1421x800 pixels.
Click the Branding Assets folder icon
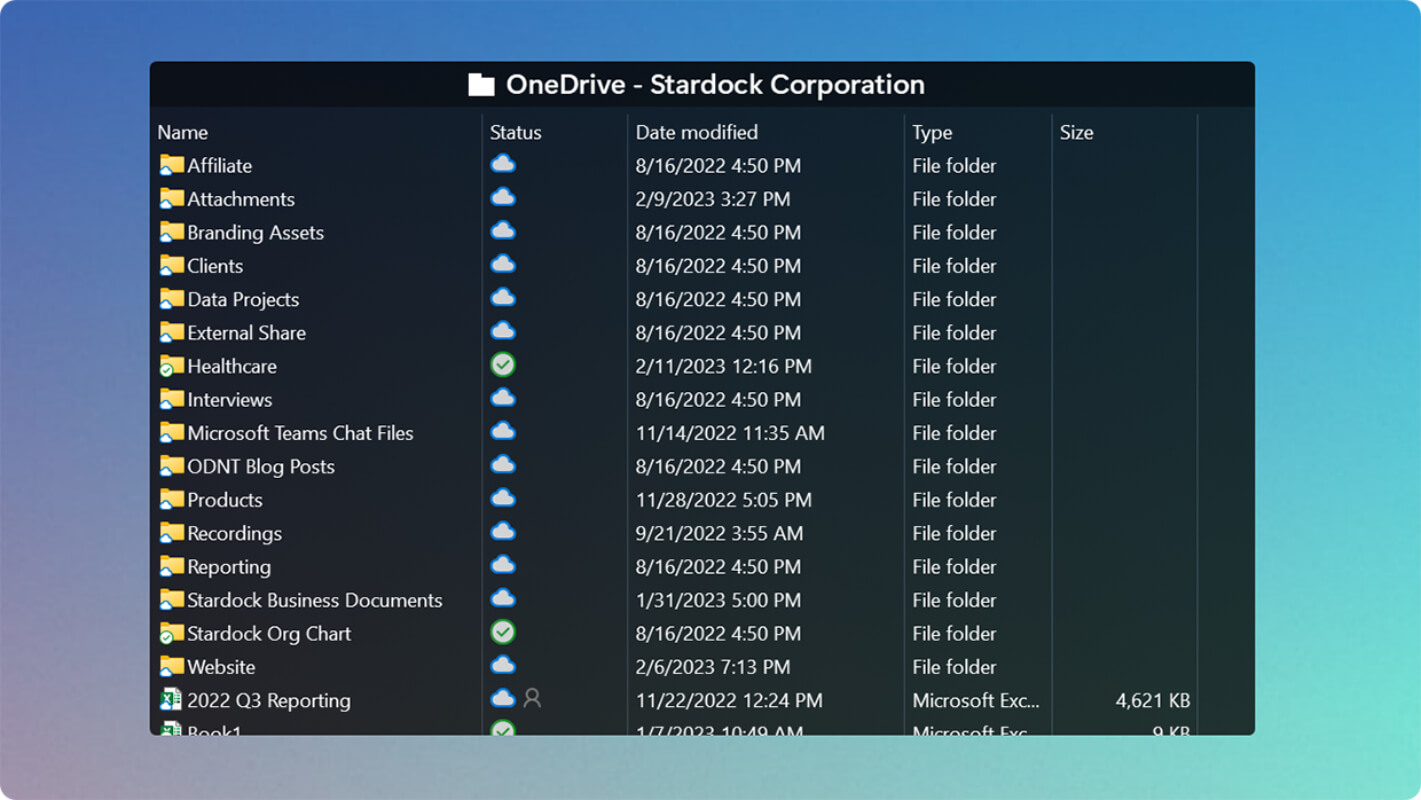[171, 232]
